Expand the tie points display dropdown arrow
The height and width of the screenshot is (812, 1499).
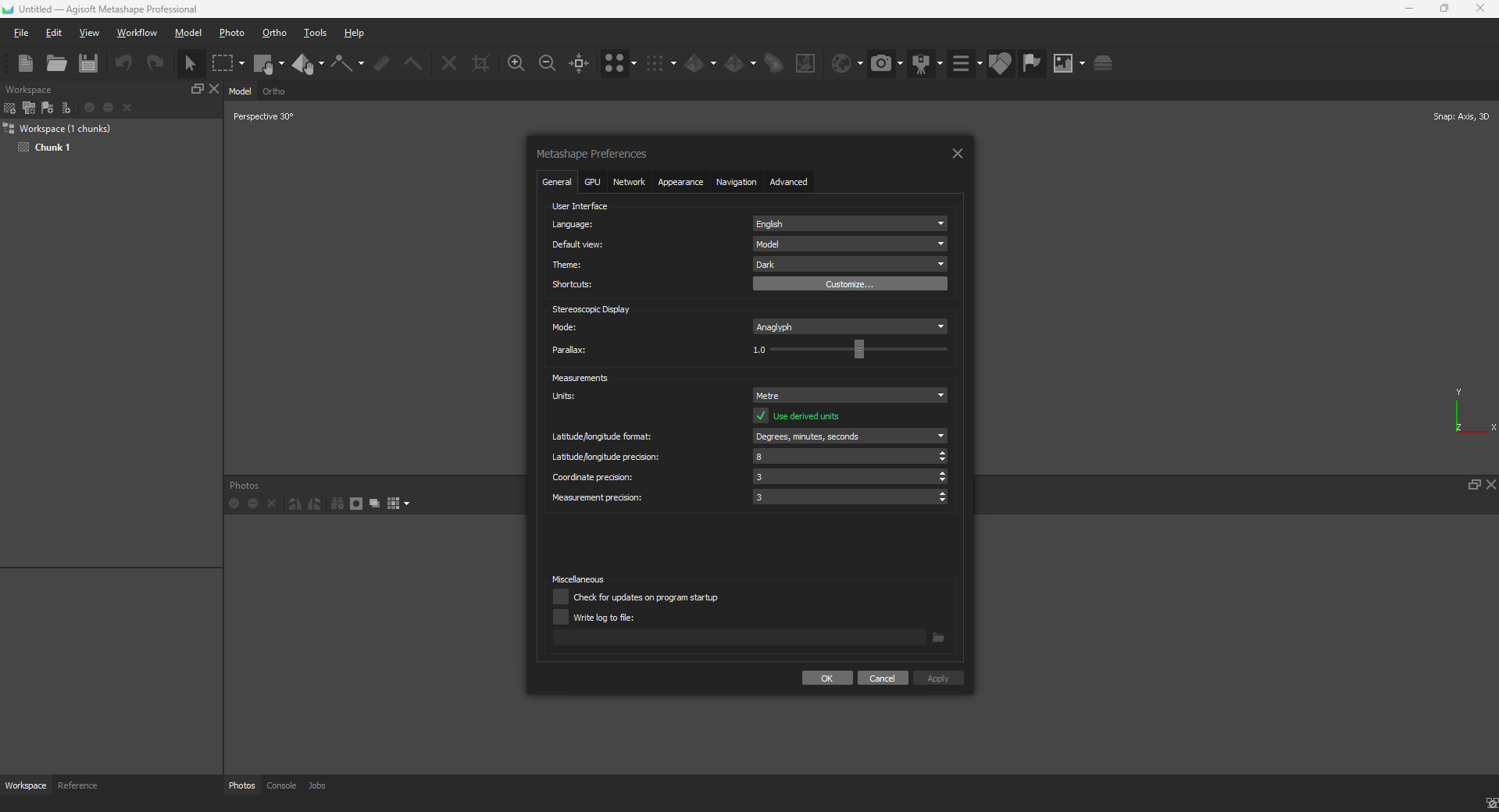pyautogui.click(x=634, y=64)
